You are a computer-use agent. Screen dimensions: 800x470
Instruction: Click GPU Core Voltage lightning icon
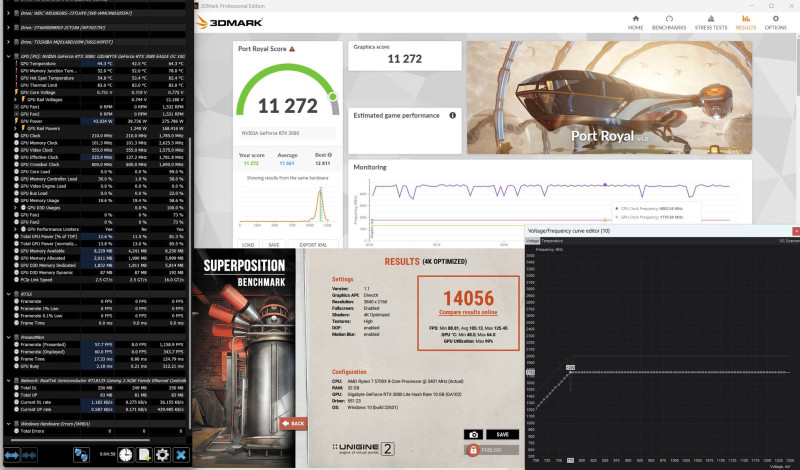[16, 93]
